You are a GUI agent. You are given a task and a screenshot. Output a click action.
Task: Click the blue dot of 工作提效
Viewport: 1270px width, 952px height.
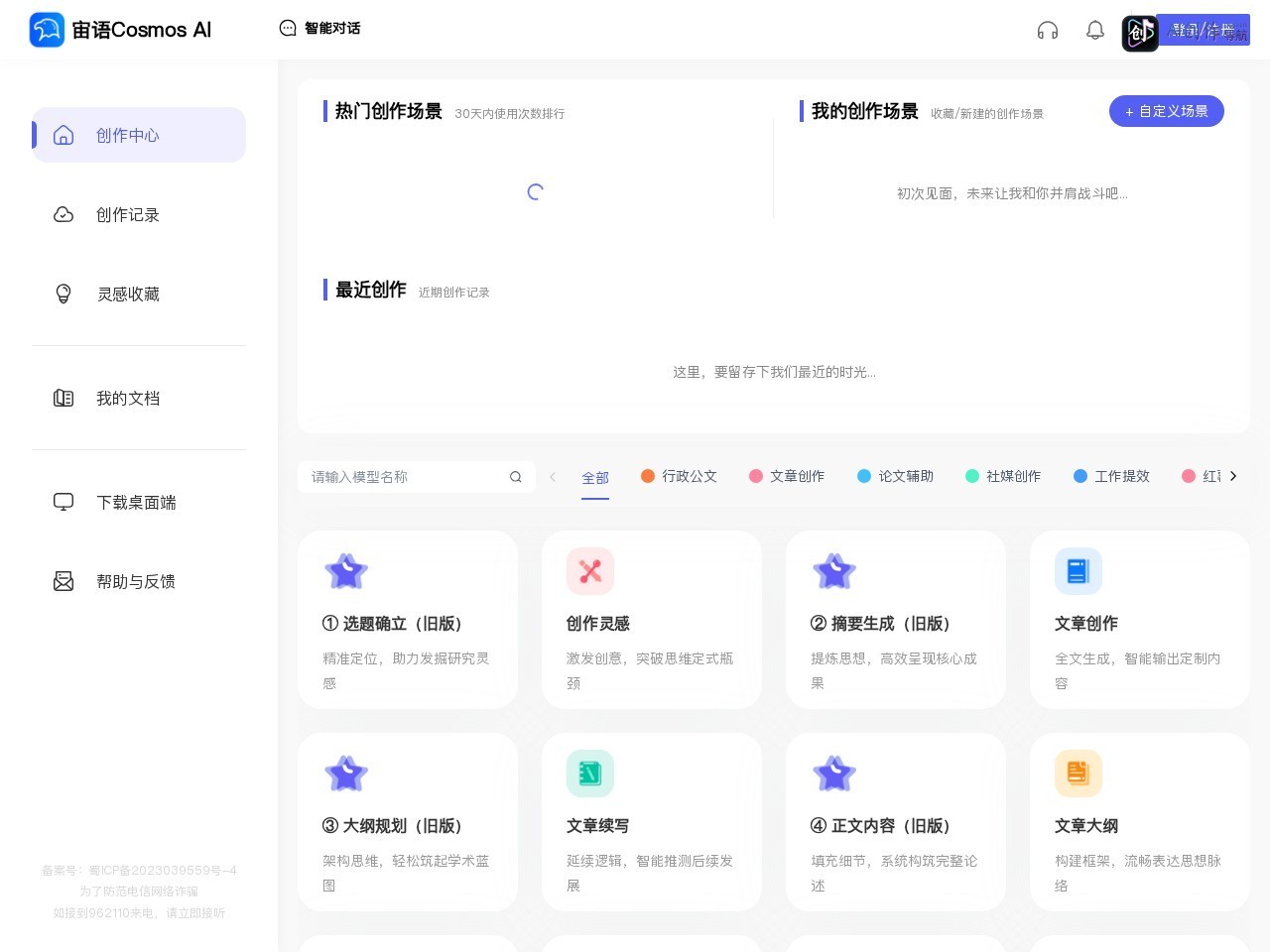click(x=1080, y=476)
